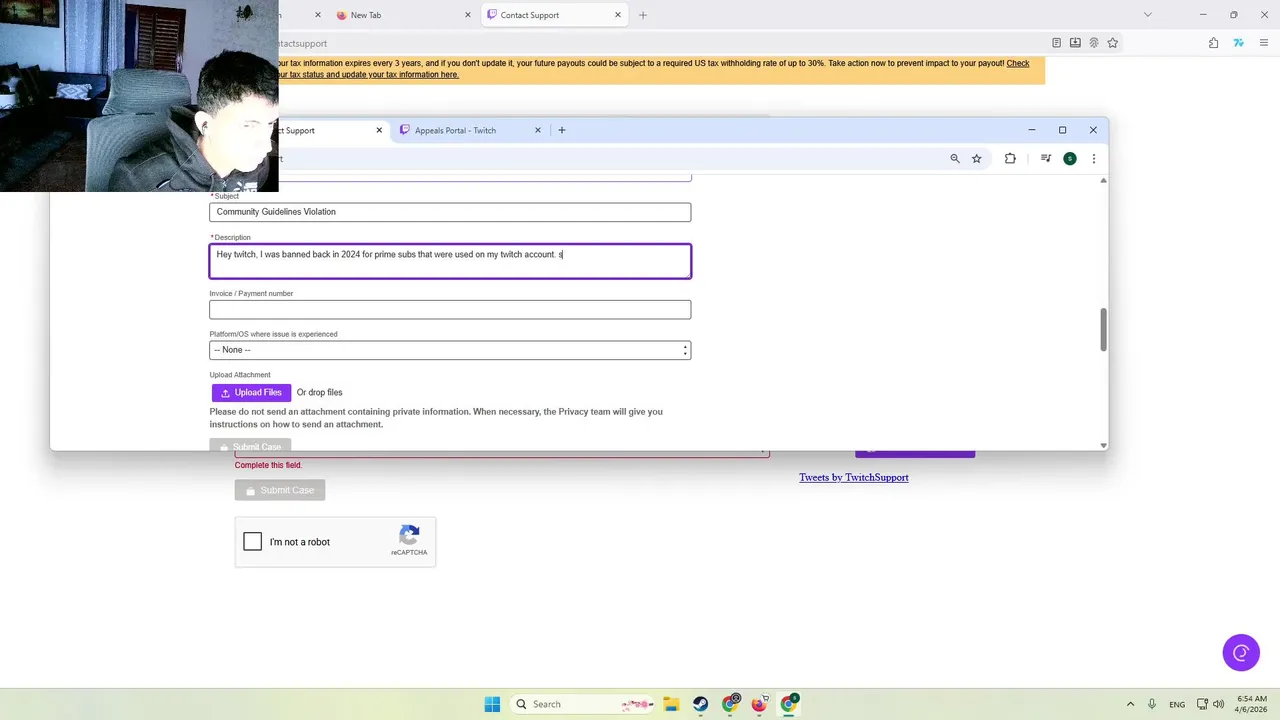Open the first Chrome icon in taskbar

[731, 704]
